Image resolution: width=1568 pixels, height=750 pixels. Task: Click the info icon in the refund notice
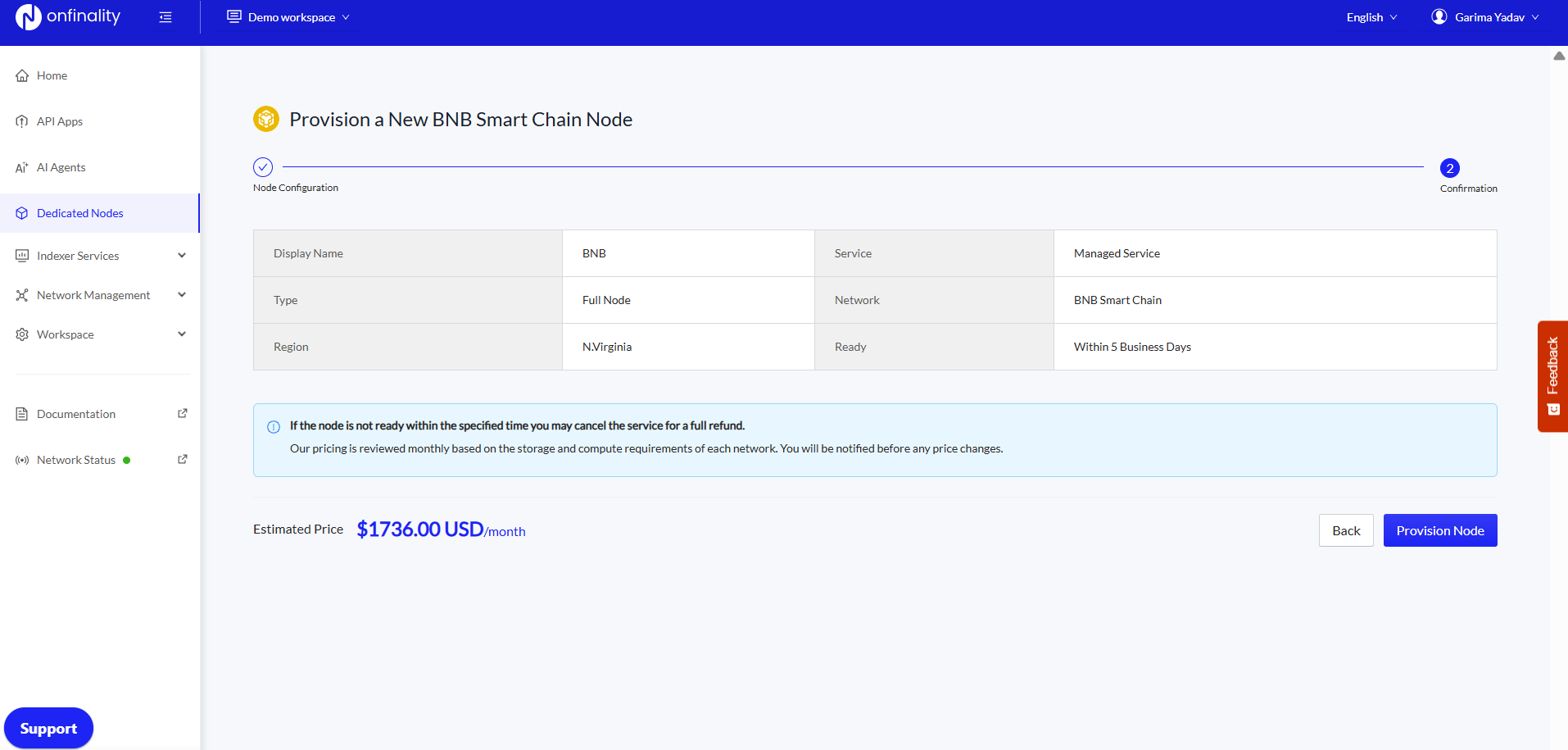pyautogui.click(x=274, y=427)
